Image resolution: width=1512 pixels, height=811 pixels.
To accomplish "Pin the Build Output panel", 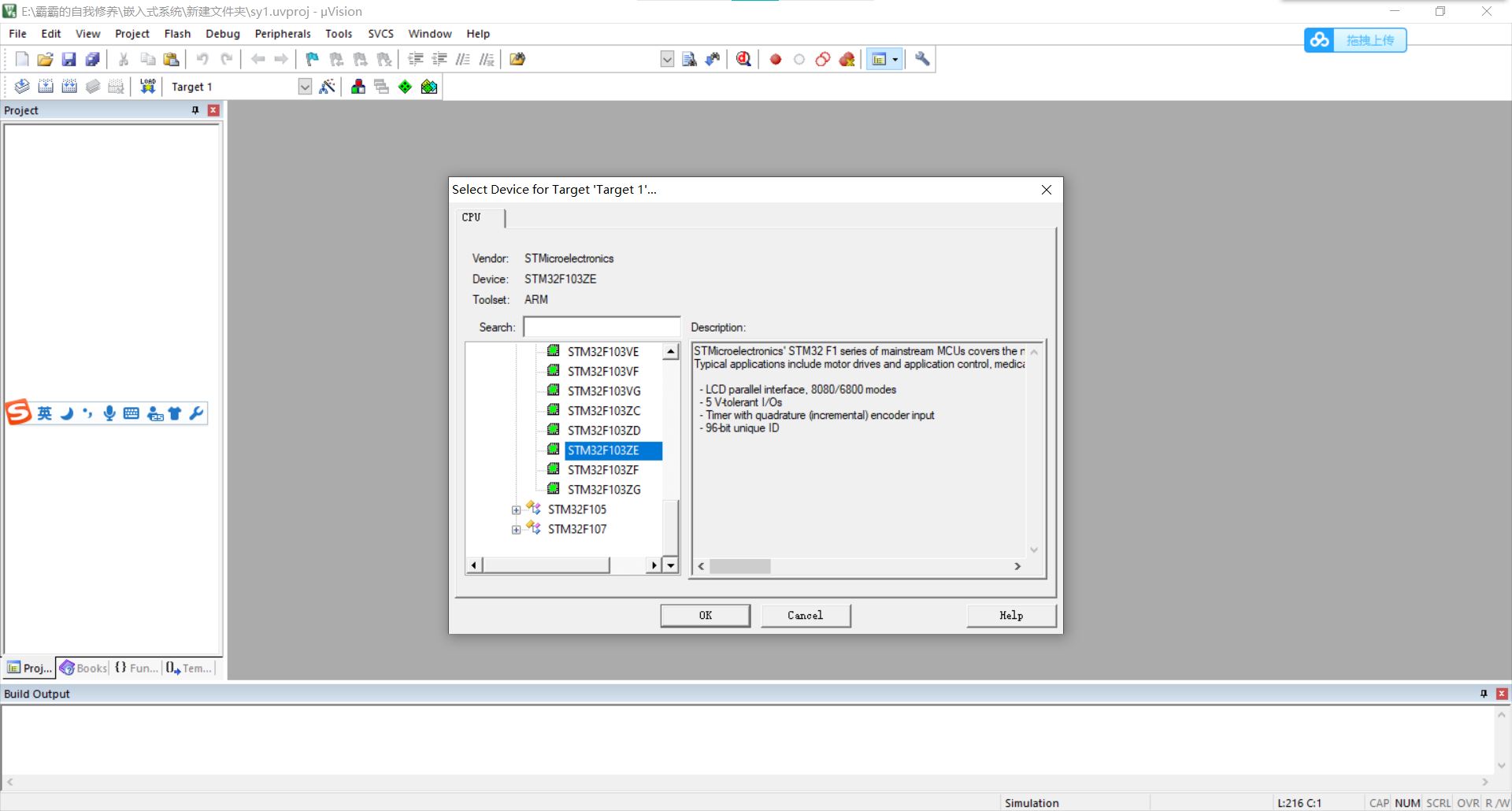I will click(x=1484, y=694).
